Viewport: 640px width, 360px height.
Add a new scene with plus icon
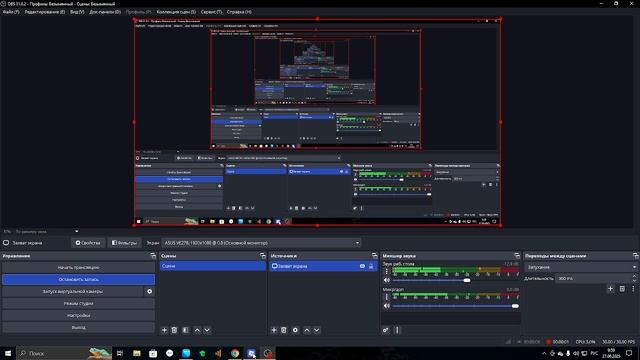tap(164, 330)
